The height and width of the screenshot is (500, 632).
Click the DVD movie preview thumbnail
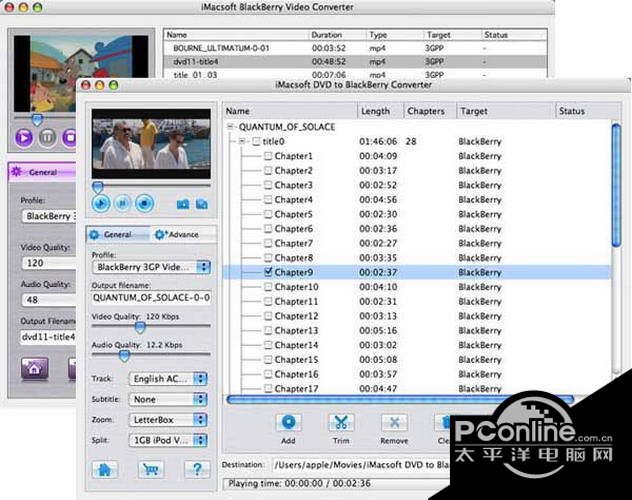(x=151, y=143)
